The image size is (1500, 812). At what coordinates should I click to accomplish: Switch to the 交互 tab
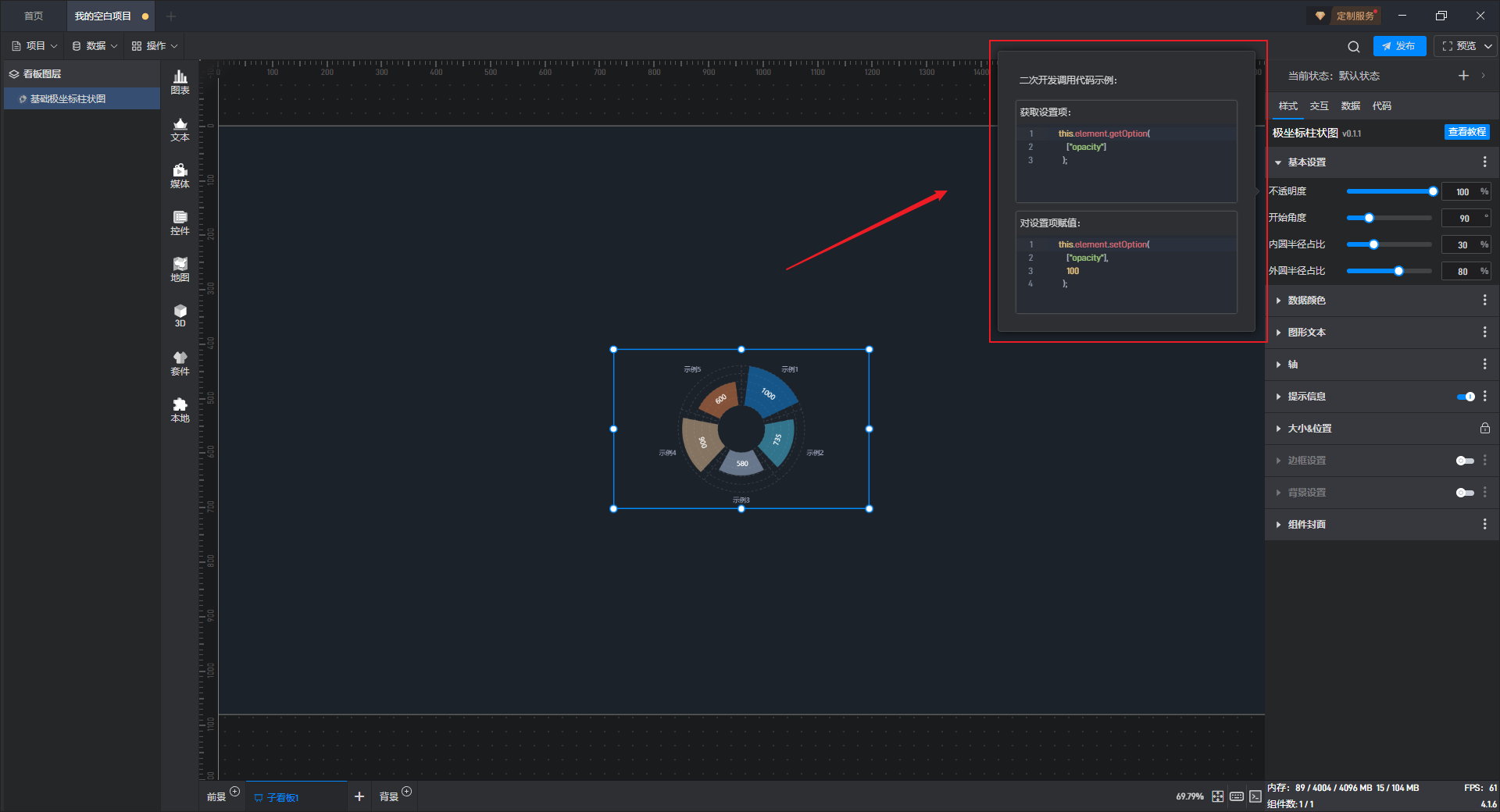[x=1319, y=106]
